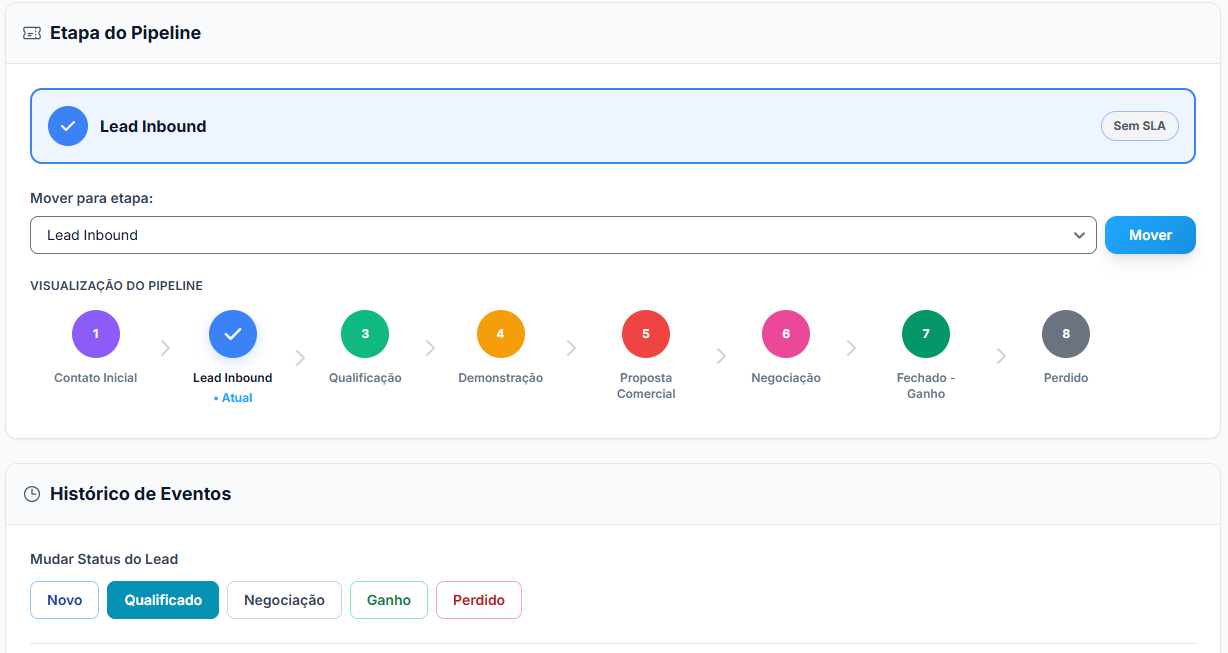1228x653 pixels.
Task: Click chevron arrow after Demonstração stage
Action: click(x=571, y=348)
